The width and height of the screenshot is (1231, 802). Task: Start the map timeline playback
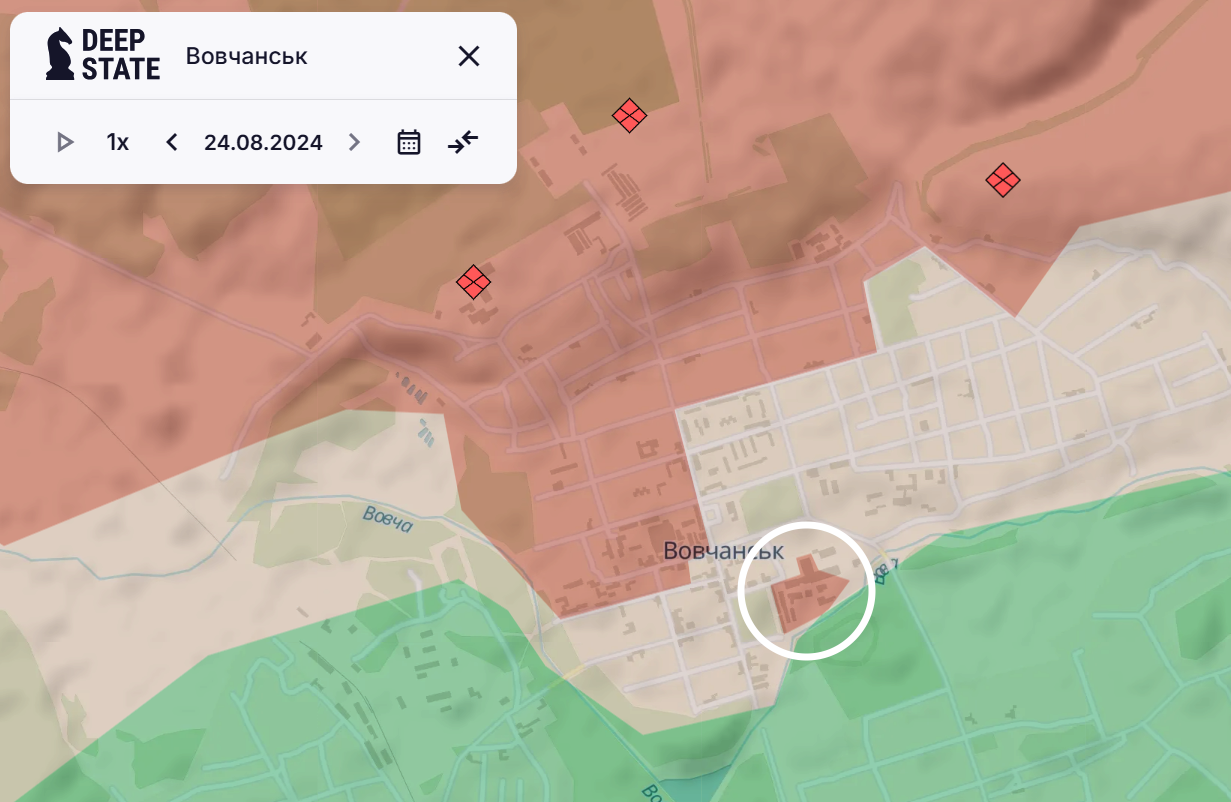pyautogui.click(x=66, y=142)
